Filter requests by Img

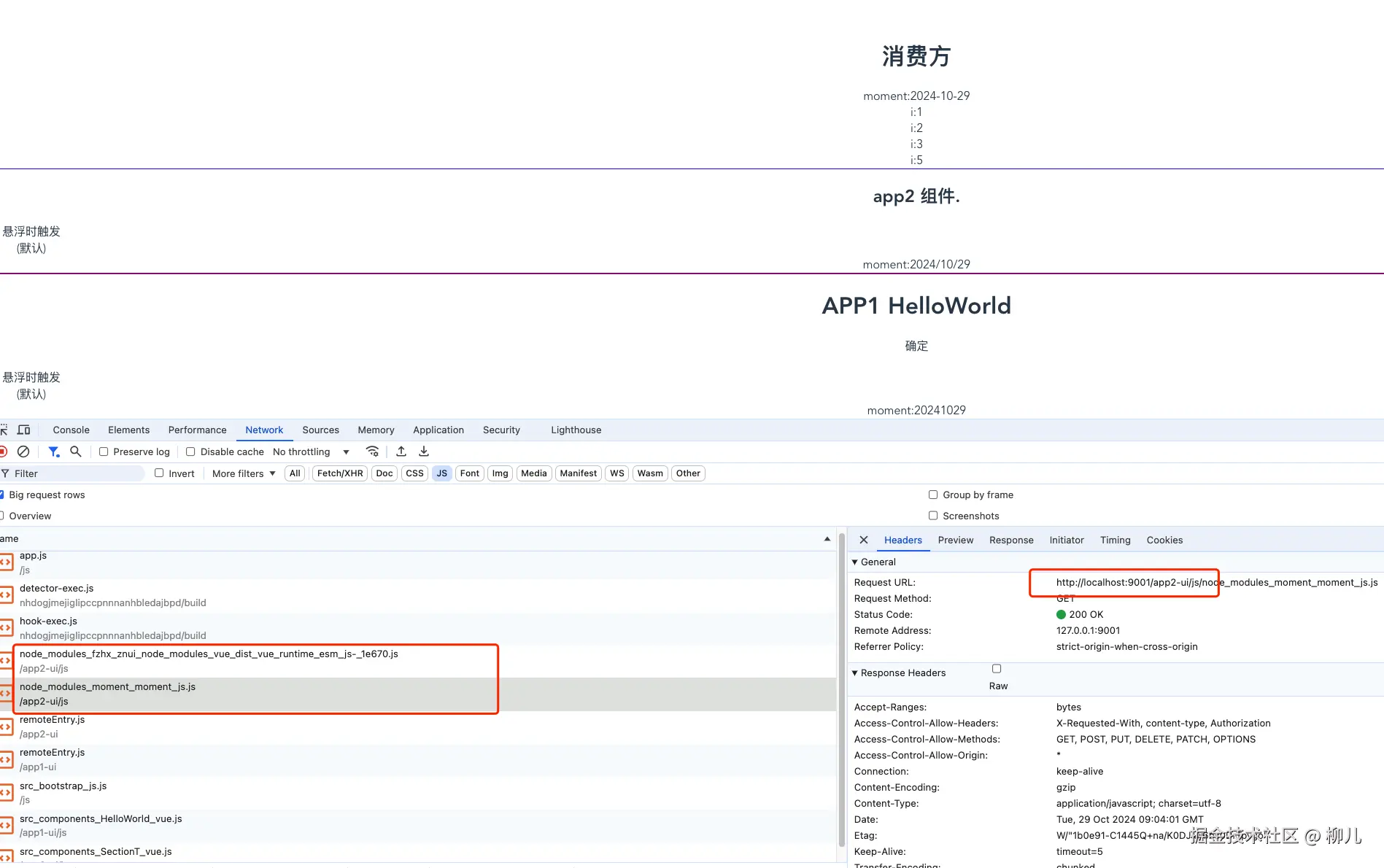tap(500, 474)
